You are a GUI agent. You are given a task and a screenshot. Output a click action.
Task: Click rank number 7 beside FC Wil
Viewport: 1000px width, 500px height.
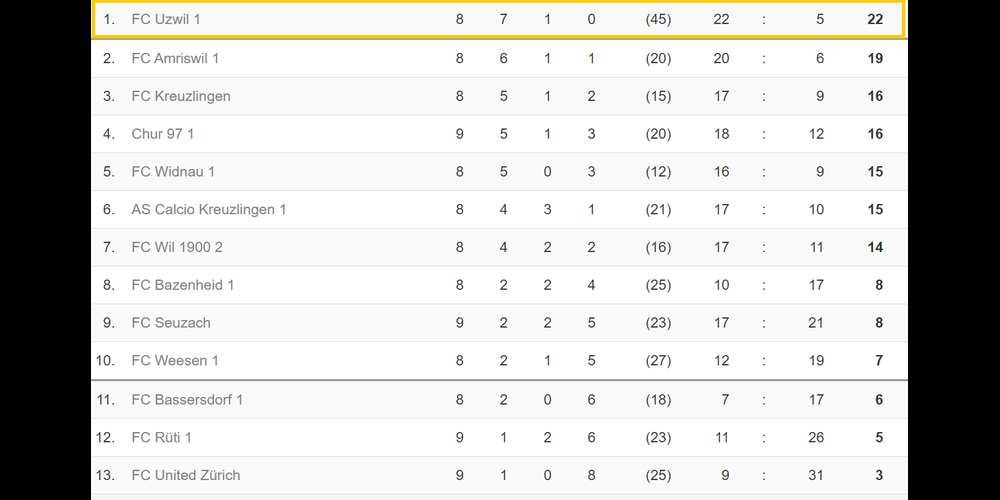tap(109, 247)
